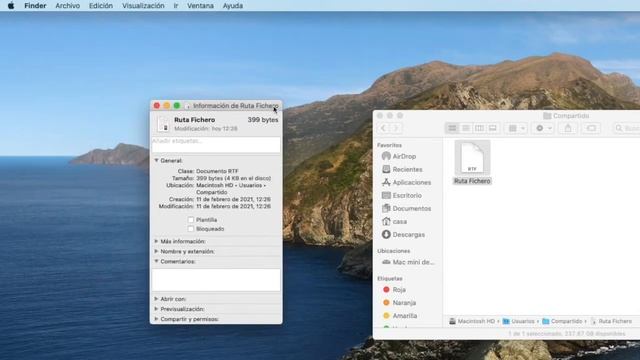
Task: Collapse the General section
Action: click(156, 160)
